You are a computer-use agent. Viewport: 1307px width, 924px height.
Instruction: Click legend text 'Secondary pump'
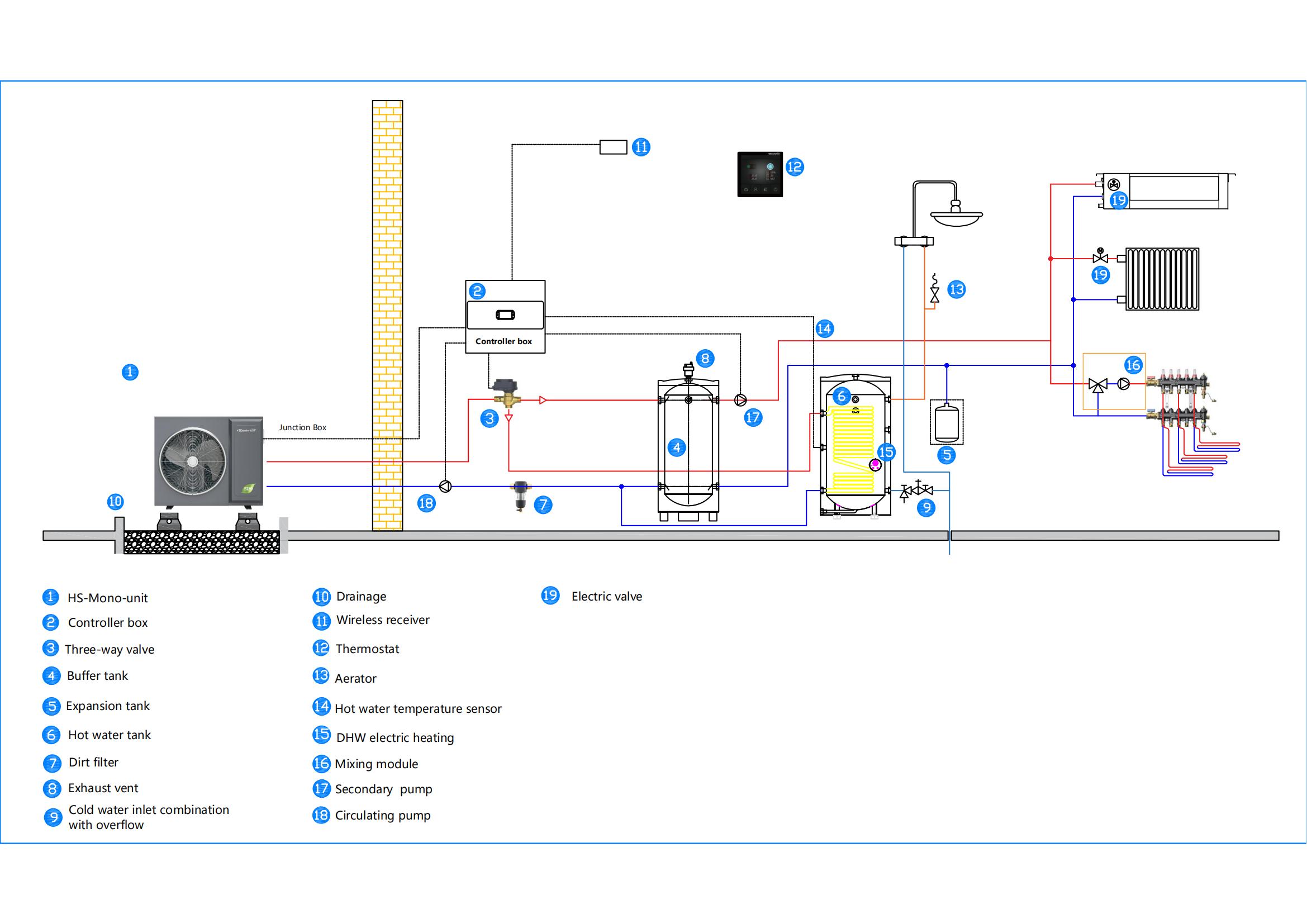[x=384, y=790]
